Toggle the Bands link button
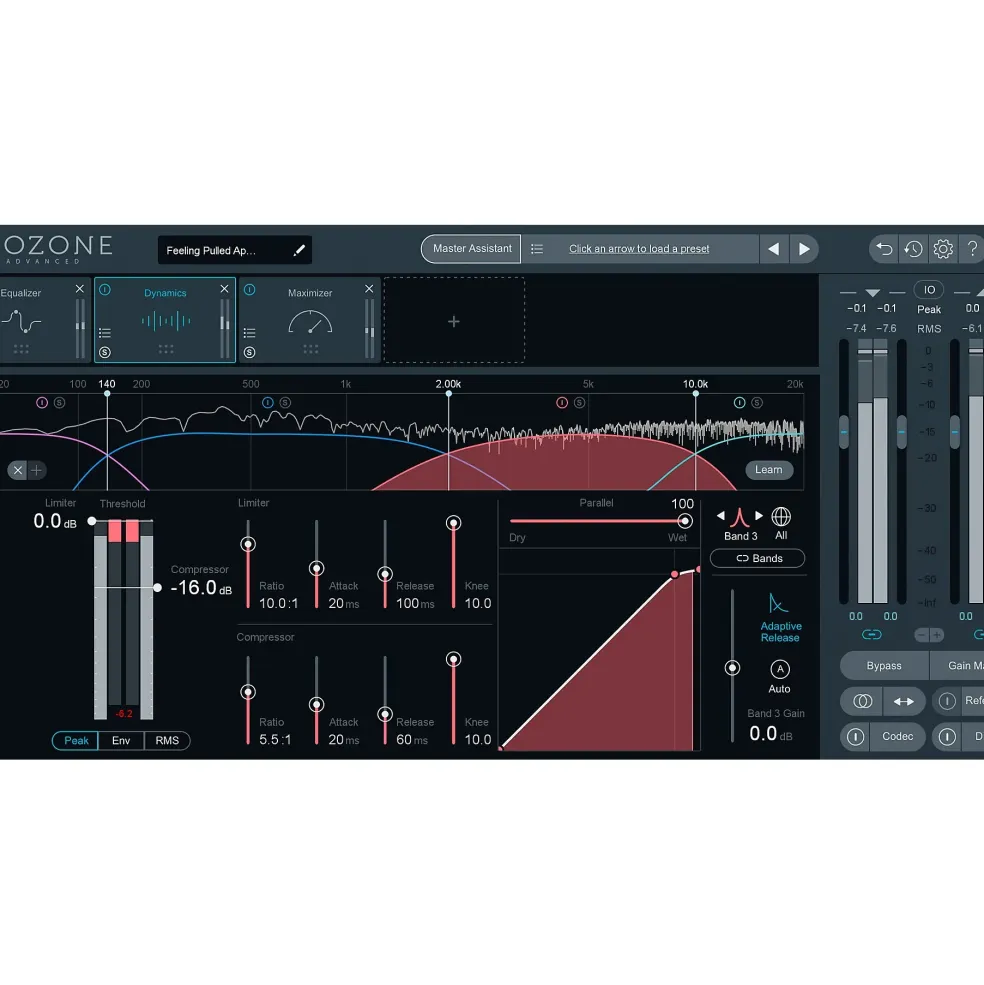The image size is (984, 985). (x=758, y=558)
